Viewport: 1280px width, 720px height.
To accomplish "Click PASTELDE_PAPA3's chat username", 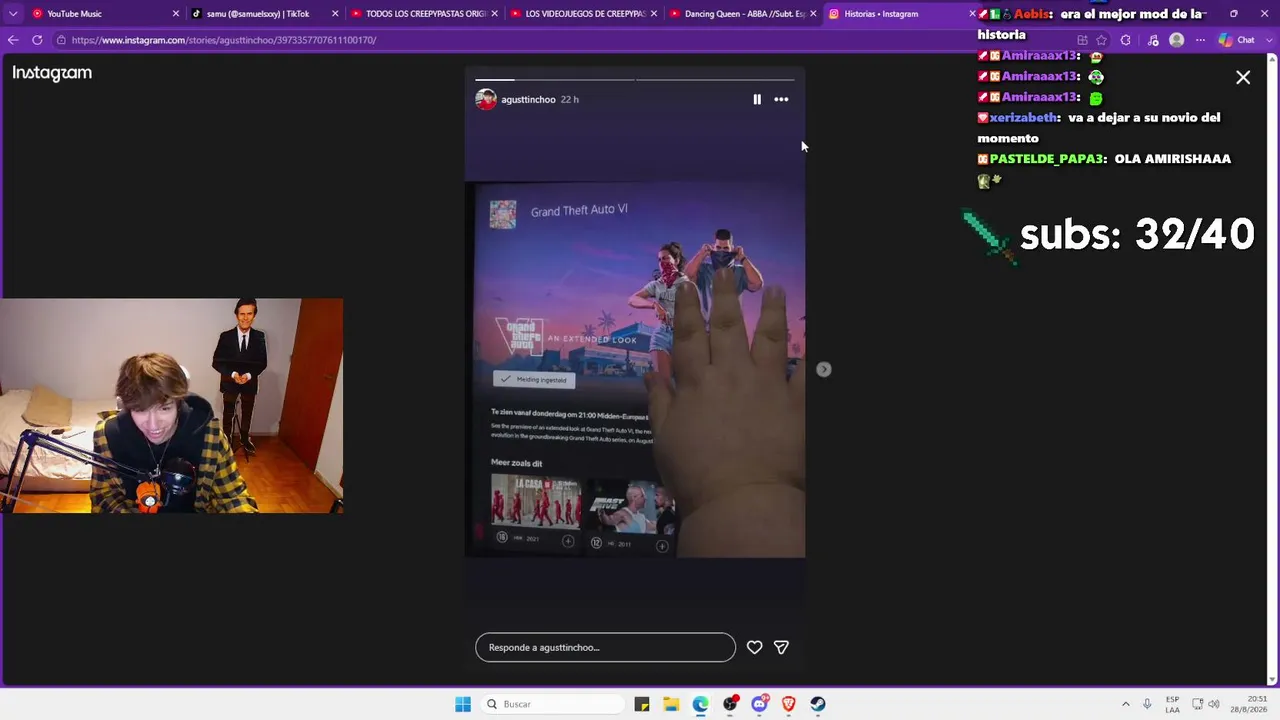I will [1047, 159].
